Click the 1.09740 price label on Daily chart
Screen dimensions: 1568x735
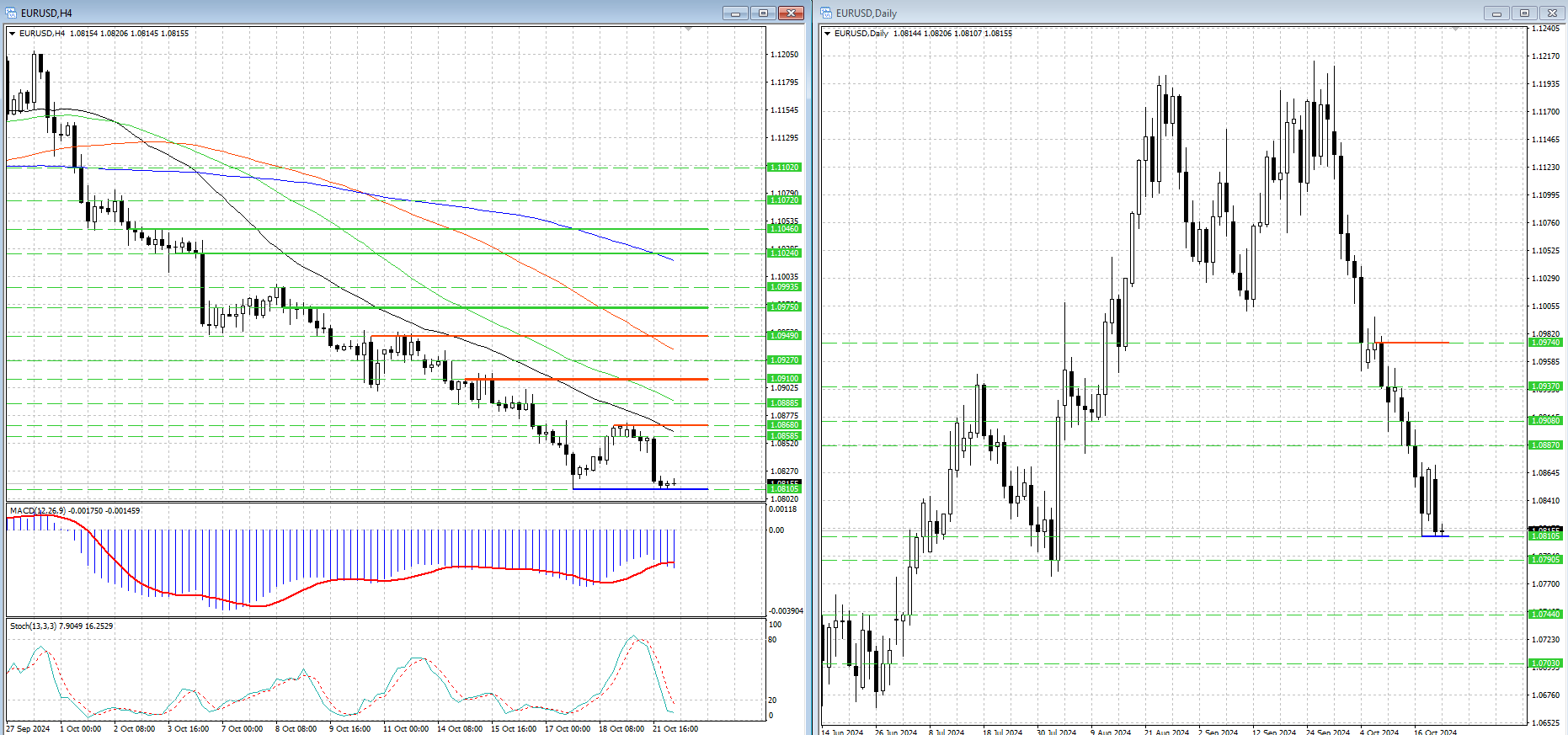1545,343
